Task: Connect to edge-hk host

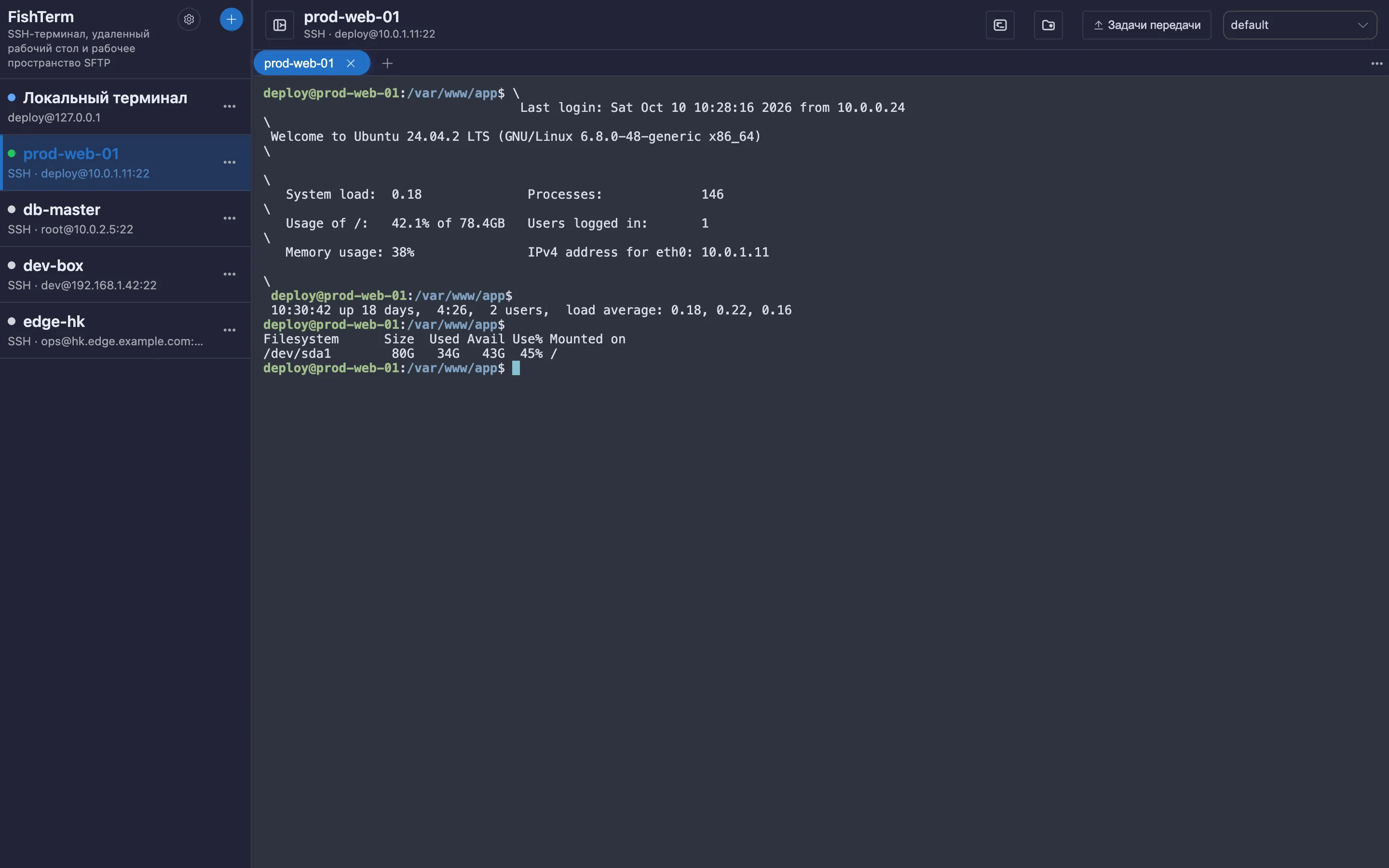Action: pos(125,330)
